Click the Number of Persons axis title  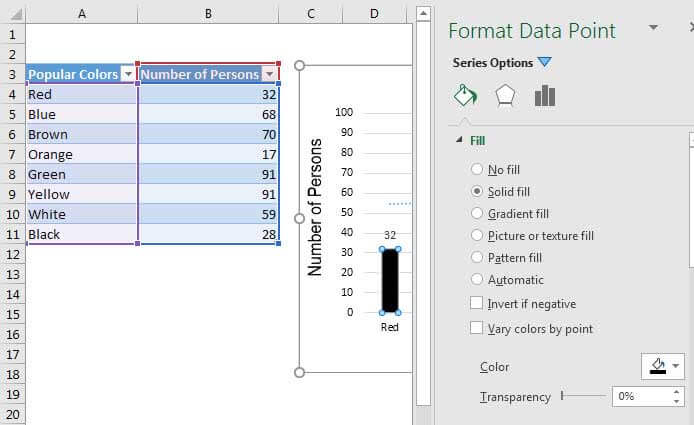tap(315, 207)
